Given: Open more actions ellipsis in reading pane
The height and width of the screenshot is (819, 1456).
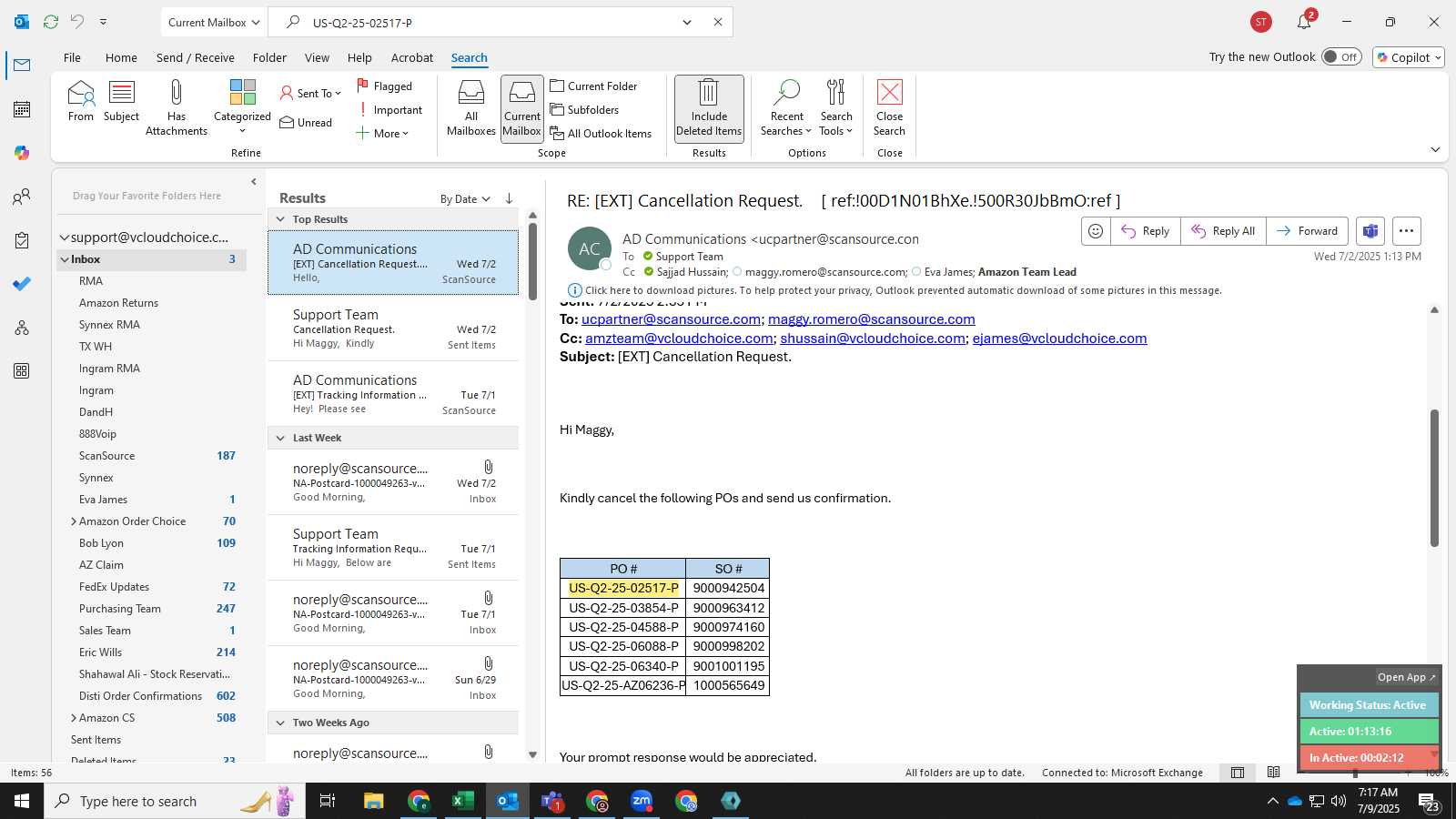Looking at the screenshot, I should [1406, 231].
